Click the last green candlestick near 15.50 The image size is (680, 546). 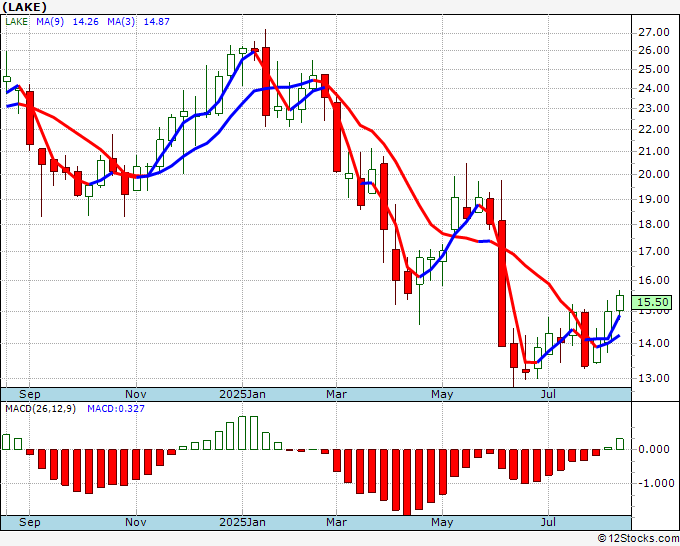(x=620, y=303)
